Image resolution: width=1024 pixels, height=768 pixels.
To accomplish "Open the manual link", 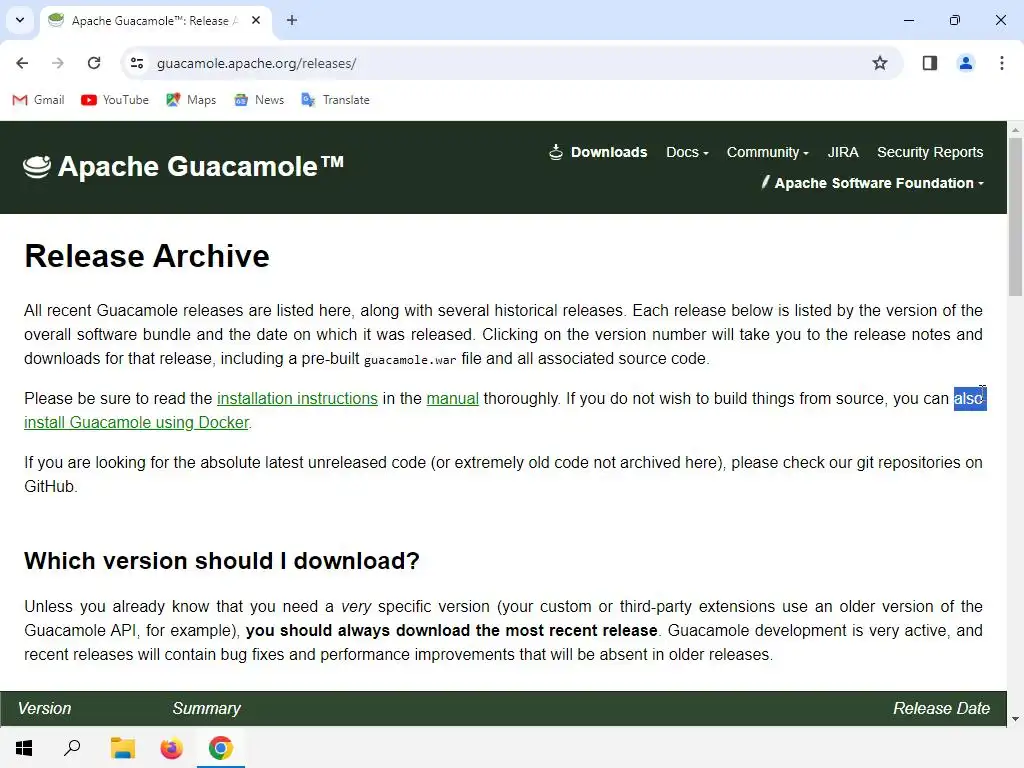I will click(453, 398).
